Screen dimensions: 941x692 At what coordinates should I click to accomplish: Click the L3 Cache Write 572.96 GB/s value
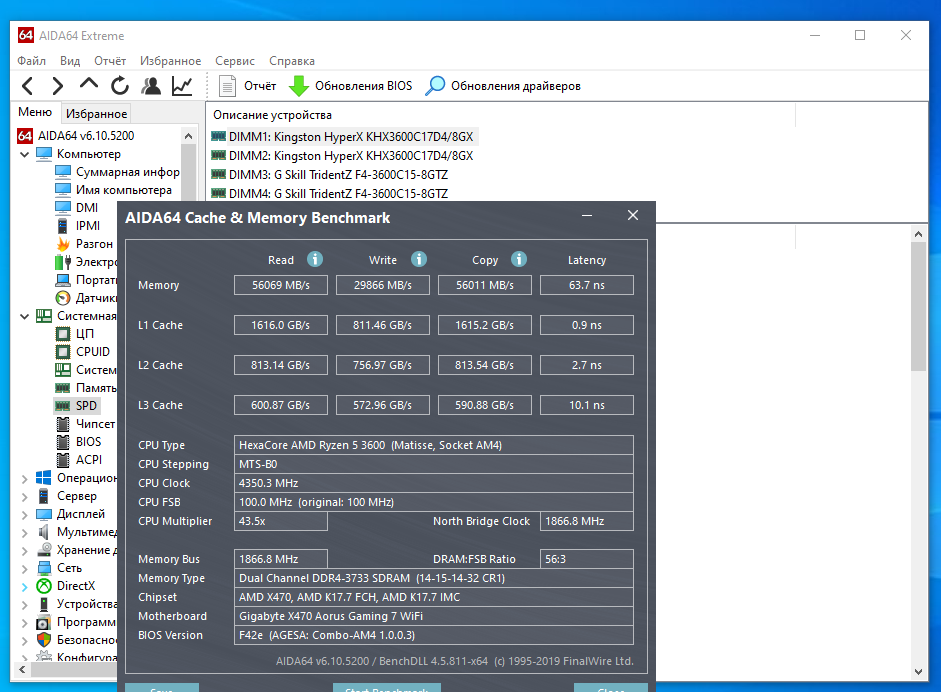(383, 405)
